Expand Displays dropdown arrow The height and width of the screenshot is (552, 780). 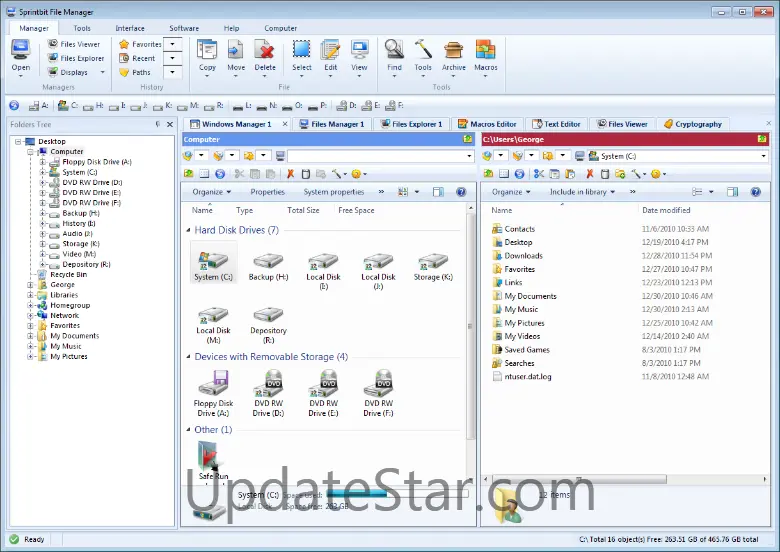click(102, 72)
